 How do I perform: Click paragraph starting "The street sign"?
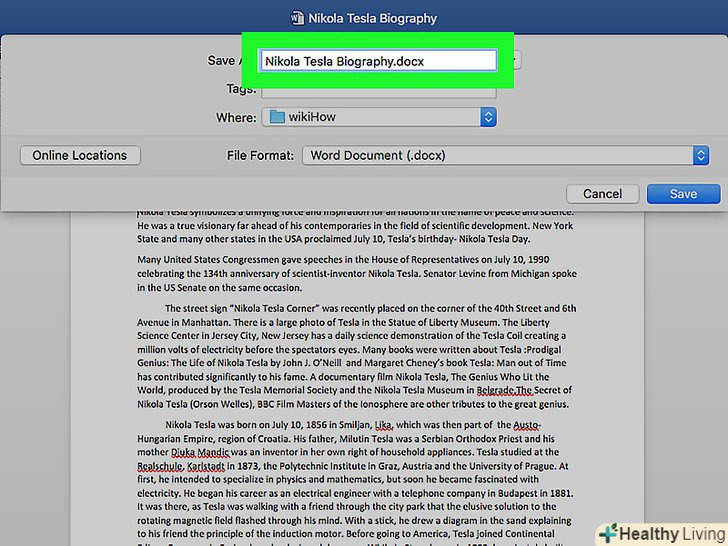[357, 356]
